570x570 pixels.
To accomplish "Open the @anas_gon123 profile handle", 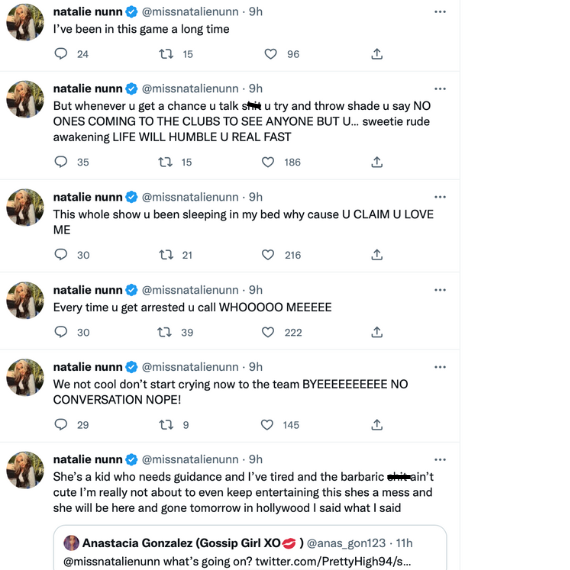I will [x=346, y=543].
